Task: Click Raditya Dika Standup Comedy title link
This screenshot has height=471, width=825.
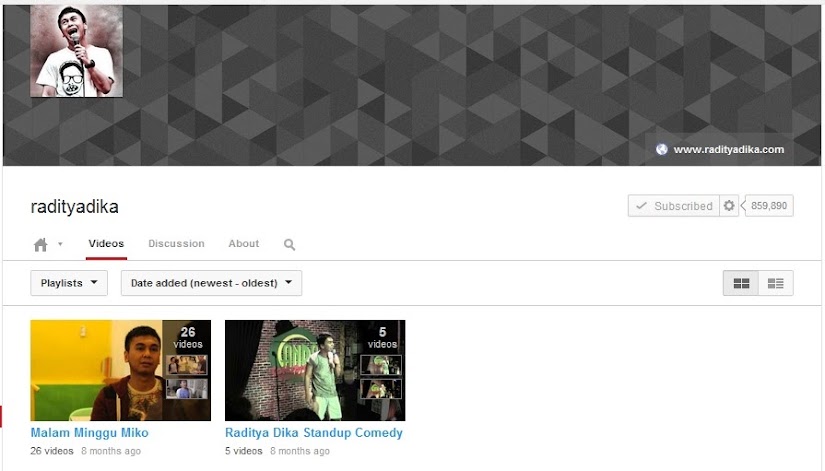Action: coord(314,433)
